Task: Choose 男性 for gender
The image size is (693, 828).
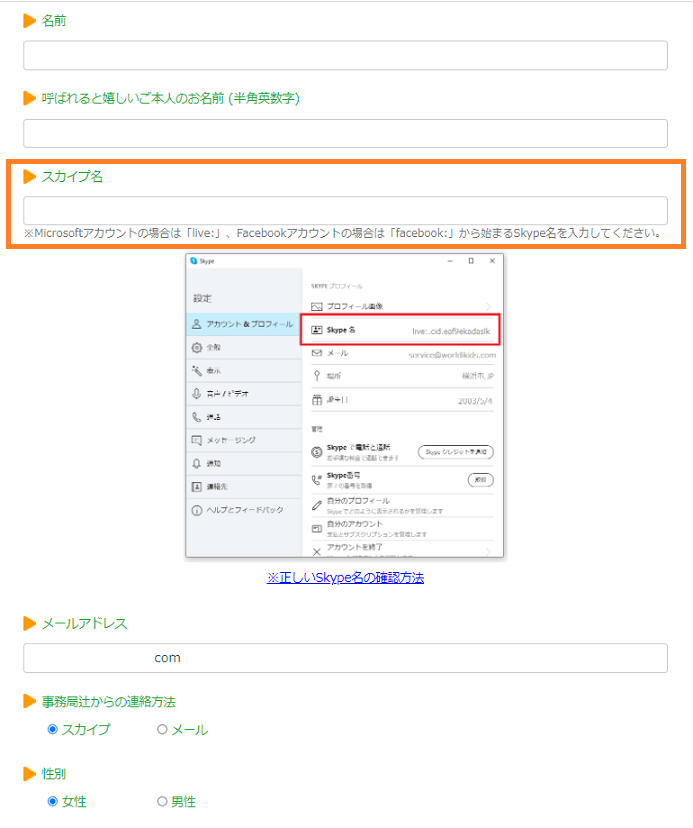Action: coord(162,801)
